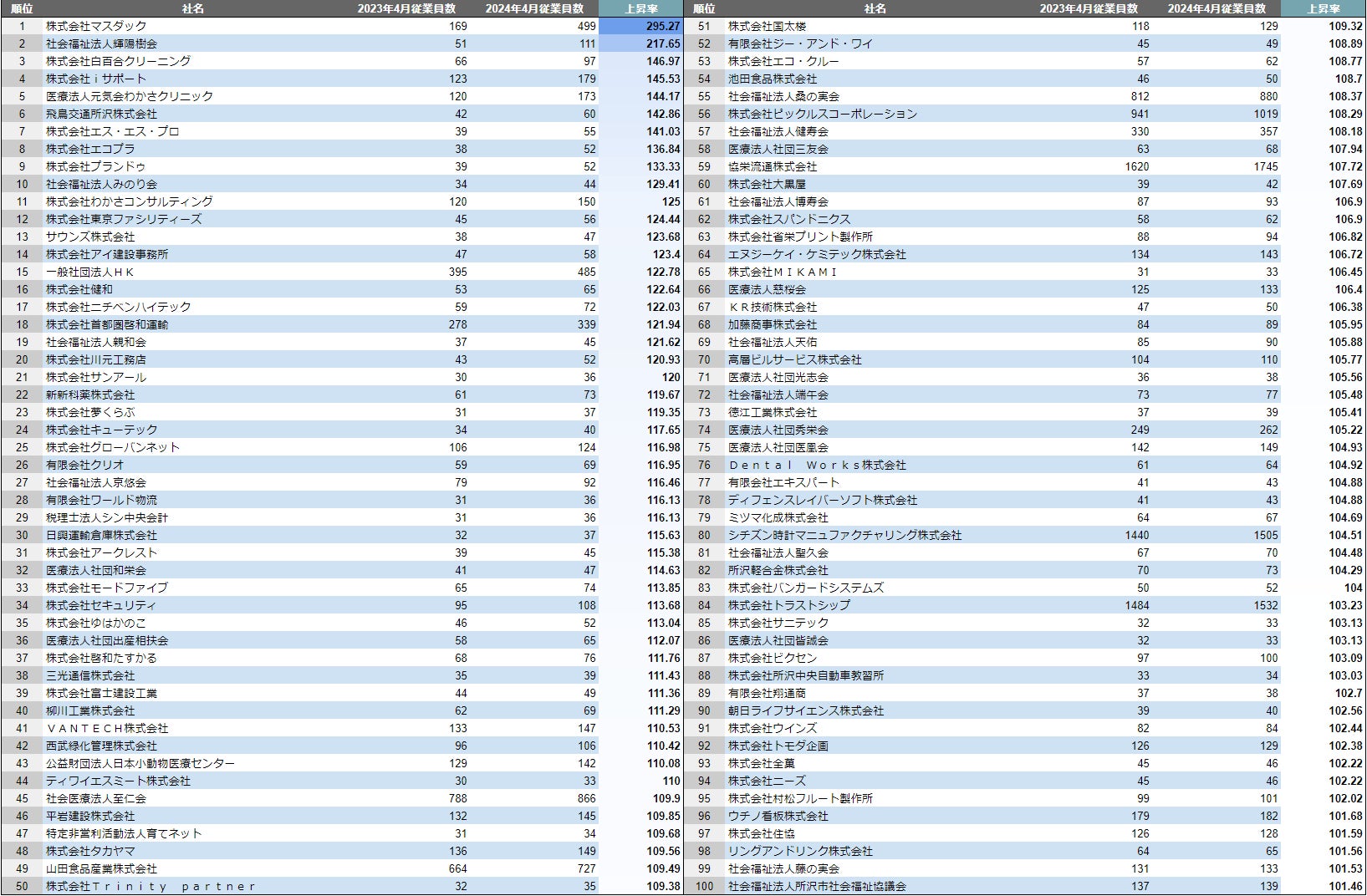Click the cell 株式会社アークレスト
This screenshot has height=896, width=1367.
101,552
